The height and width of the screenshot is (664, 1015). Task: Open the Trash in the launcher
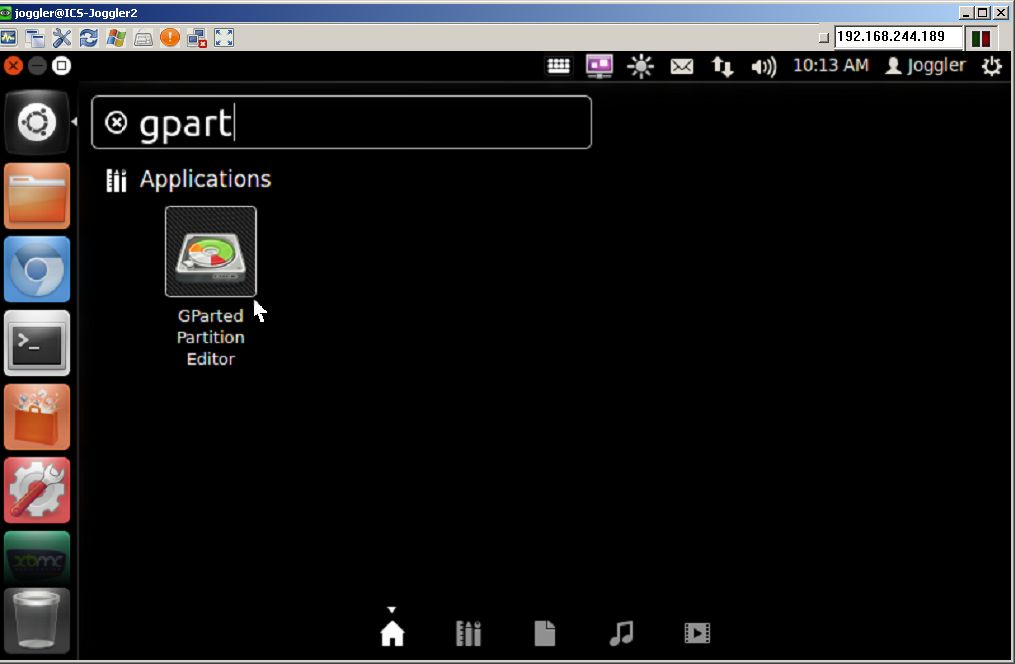point(37,621)
